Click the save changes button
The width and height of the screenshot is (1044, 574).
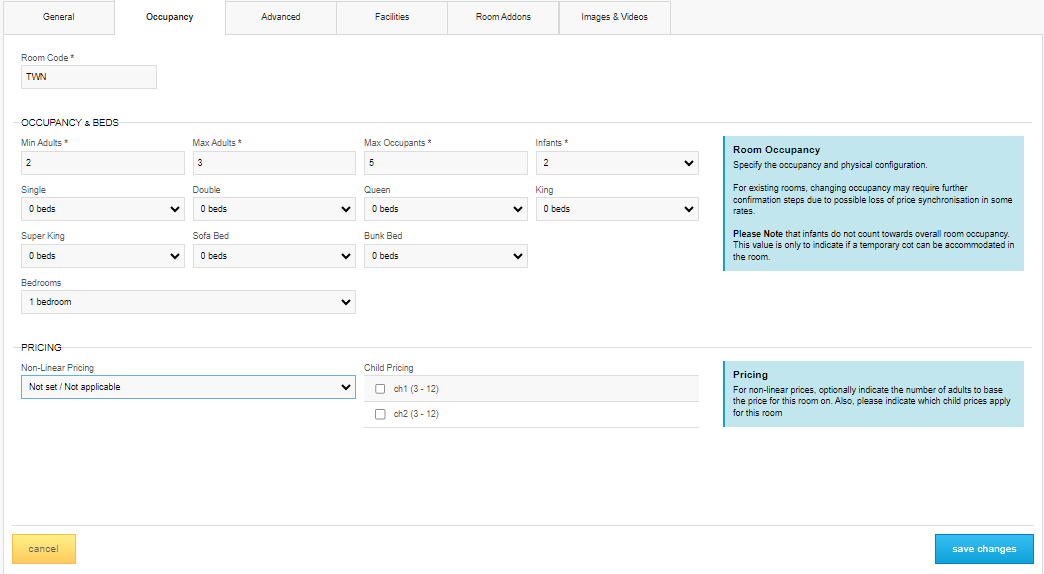[983, 549]
